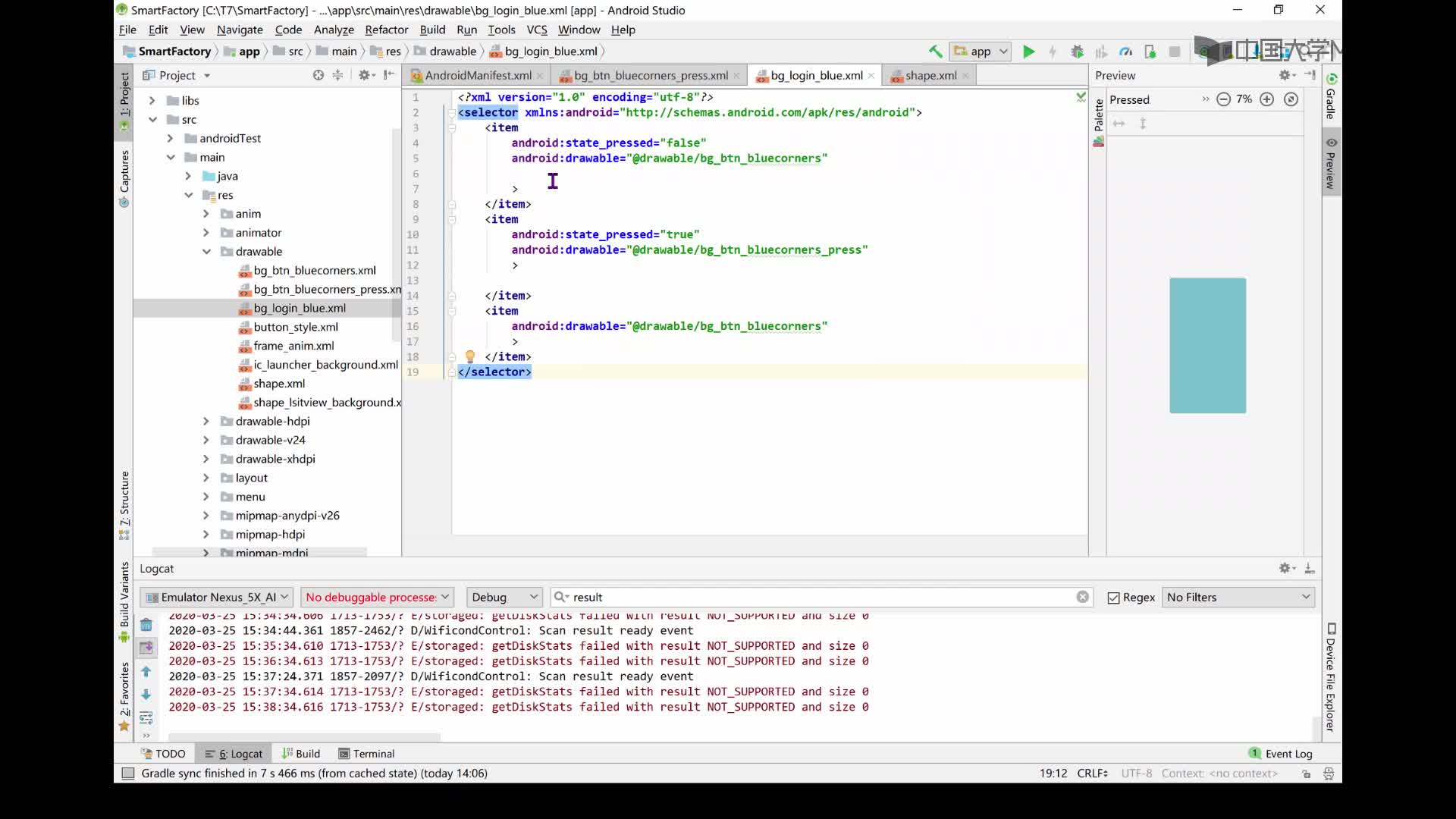This screenshot has height=819, width=1456.
Task: Open the Refactor menu
Action: point(386,30)
